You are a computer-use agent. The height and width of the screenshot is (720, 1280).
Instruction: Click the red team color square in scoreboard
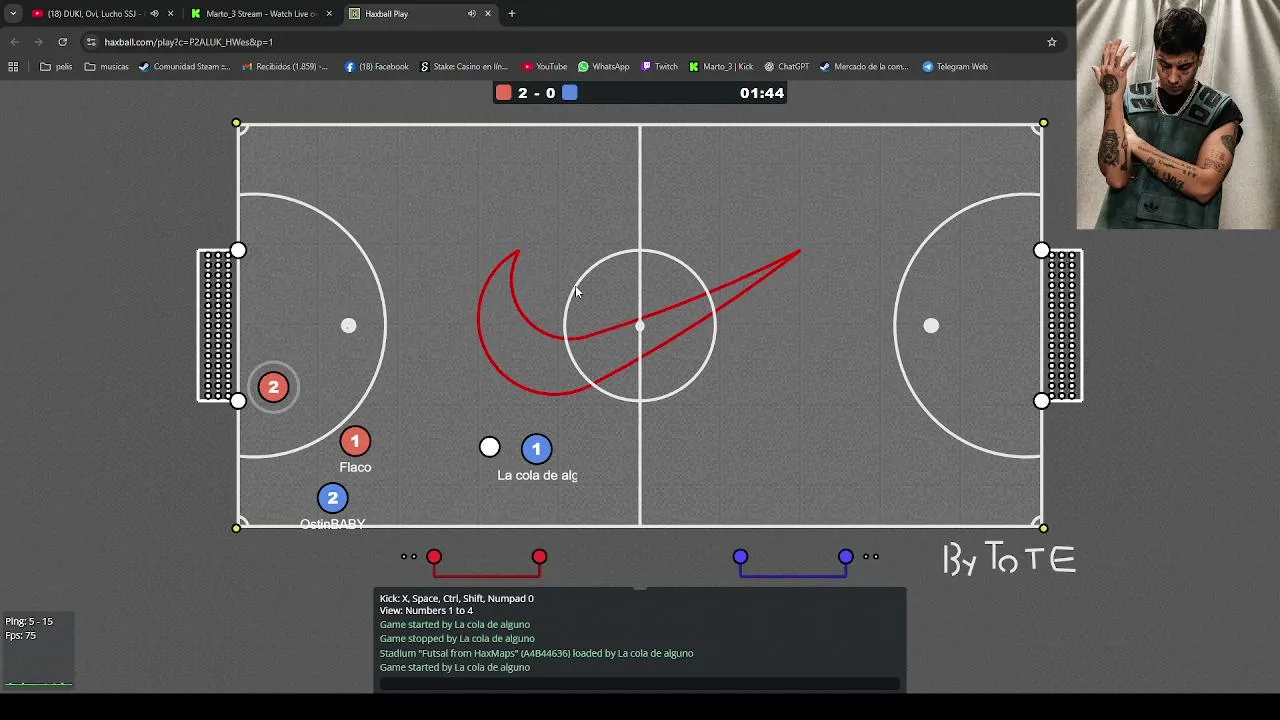pos(504,93)
